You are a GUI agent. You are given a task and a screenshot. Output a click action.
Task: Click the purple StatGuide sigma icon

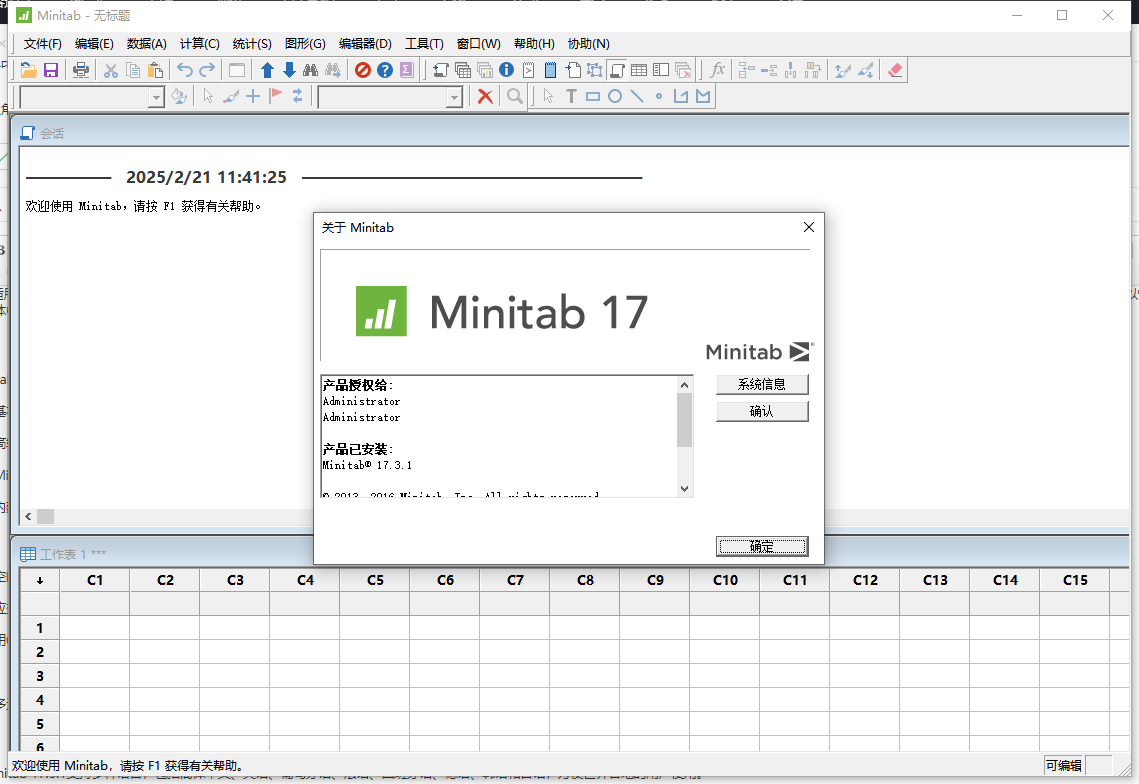[407, 70]
